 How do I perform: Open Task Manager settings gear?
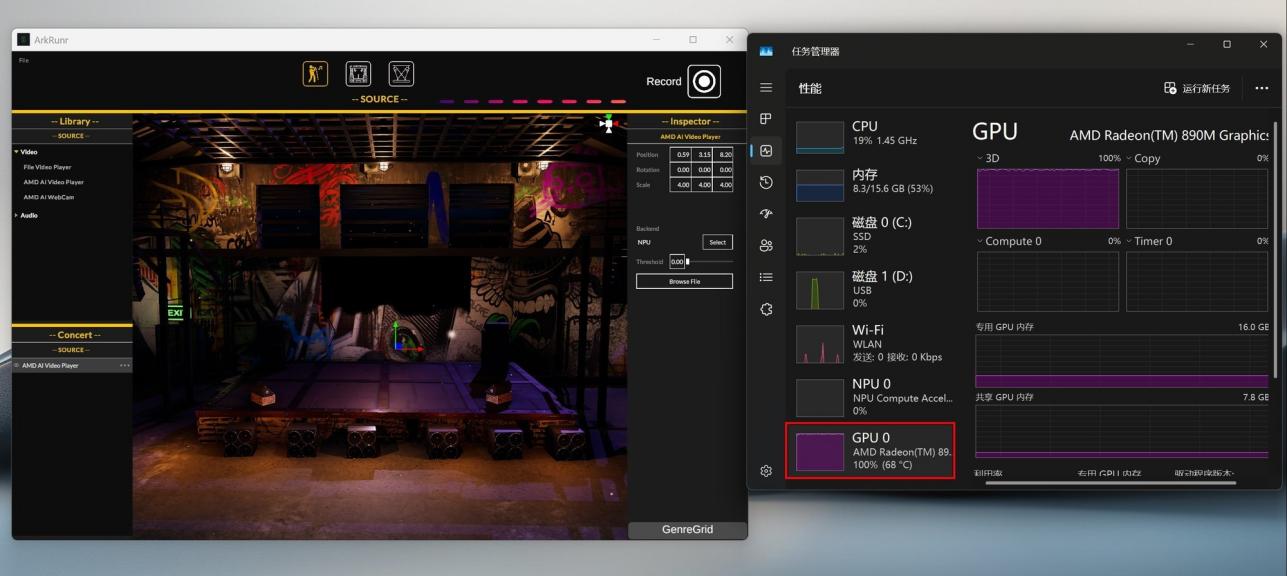[766, 471]
